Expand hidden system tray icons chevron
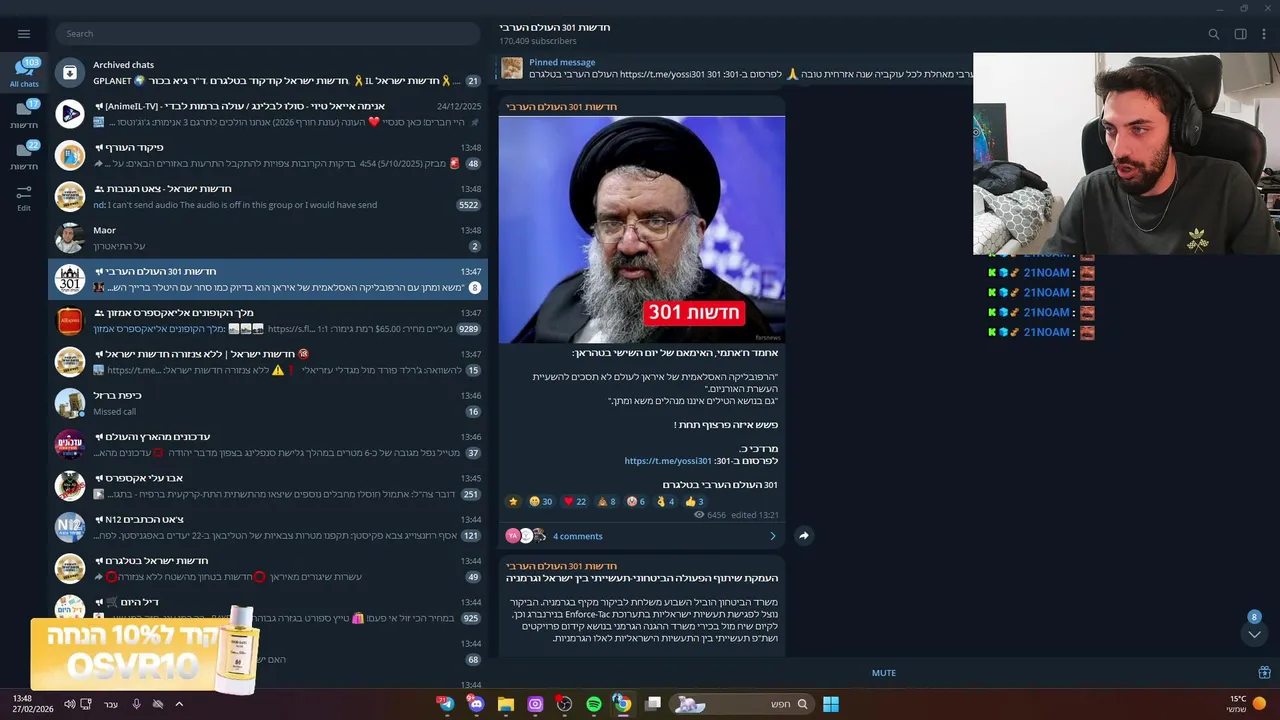This screenshot has height=720, width=1280. (x=179, y=704)
